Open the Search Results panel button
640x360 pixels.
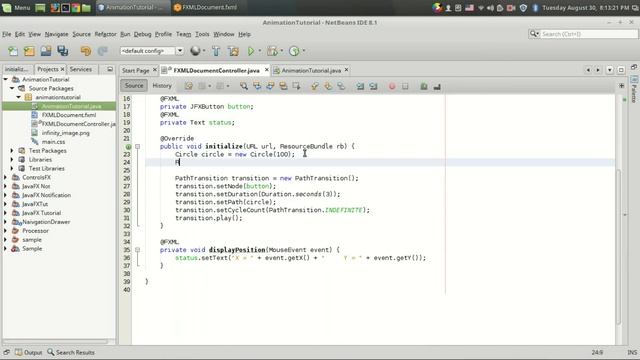pos(71,352)
